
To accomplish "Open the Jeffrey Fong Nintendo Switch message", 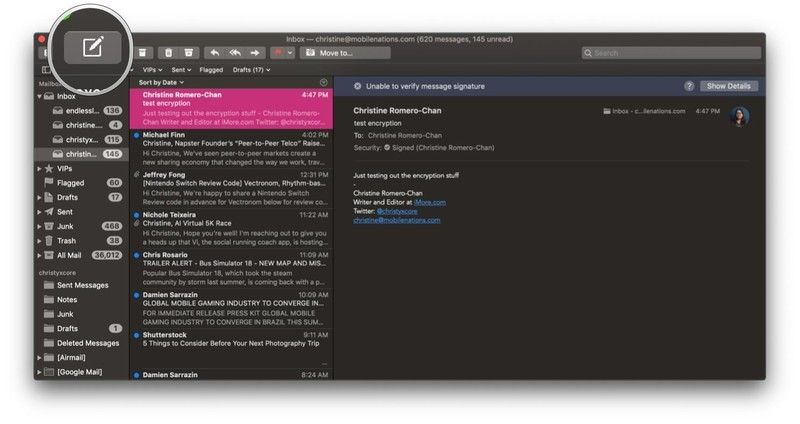I will (231, 188).
